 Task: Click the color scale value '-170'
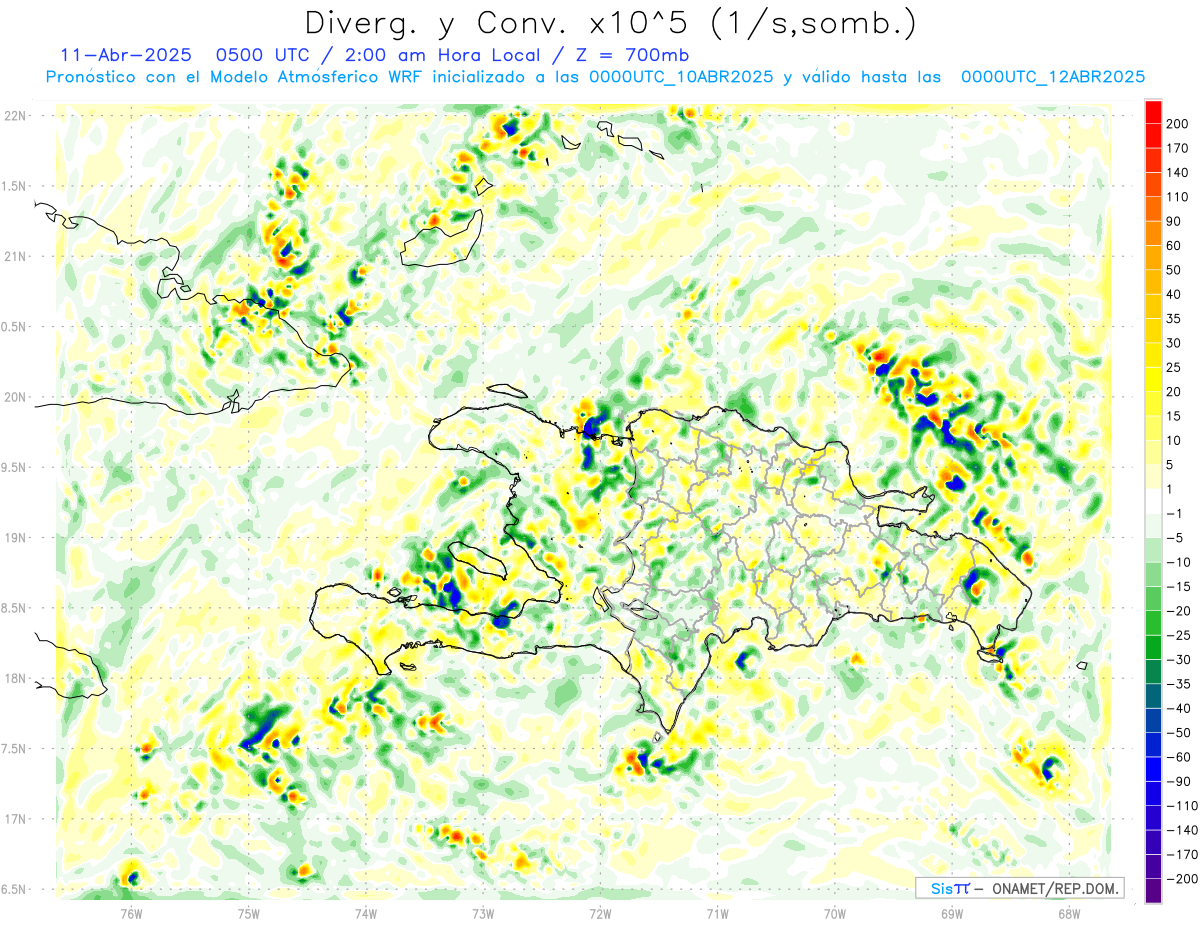(x=1182, y=854)
